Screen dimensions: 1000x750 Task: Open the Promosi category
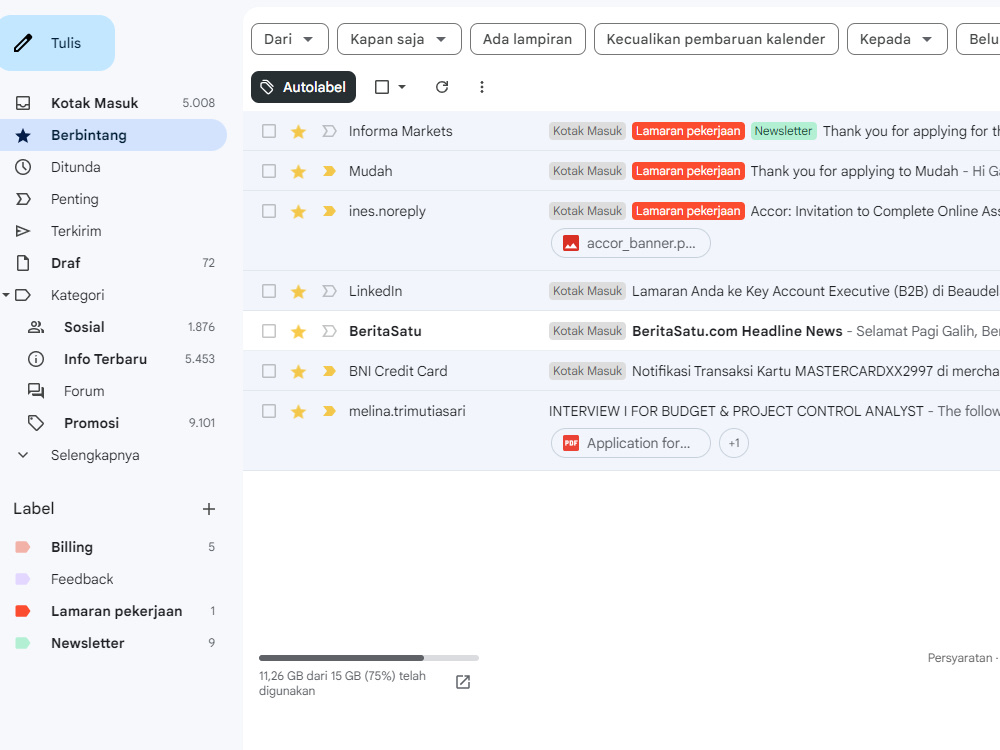pyautogui.click(x=114, y=423)
